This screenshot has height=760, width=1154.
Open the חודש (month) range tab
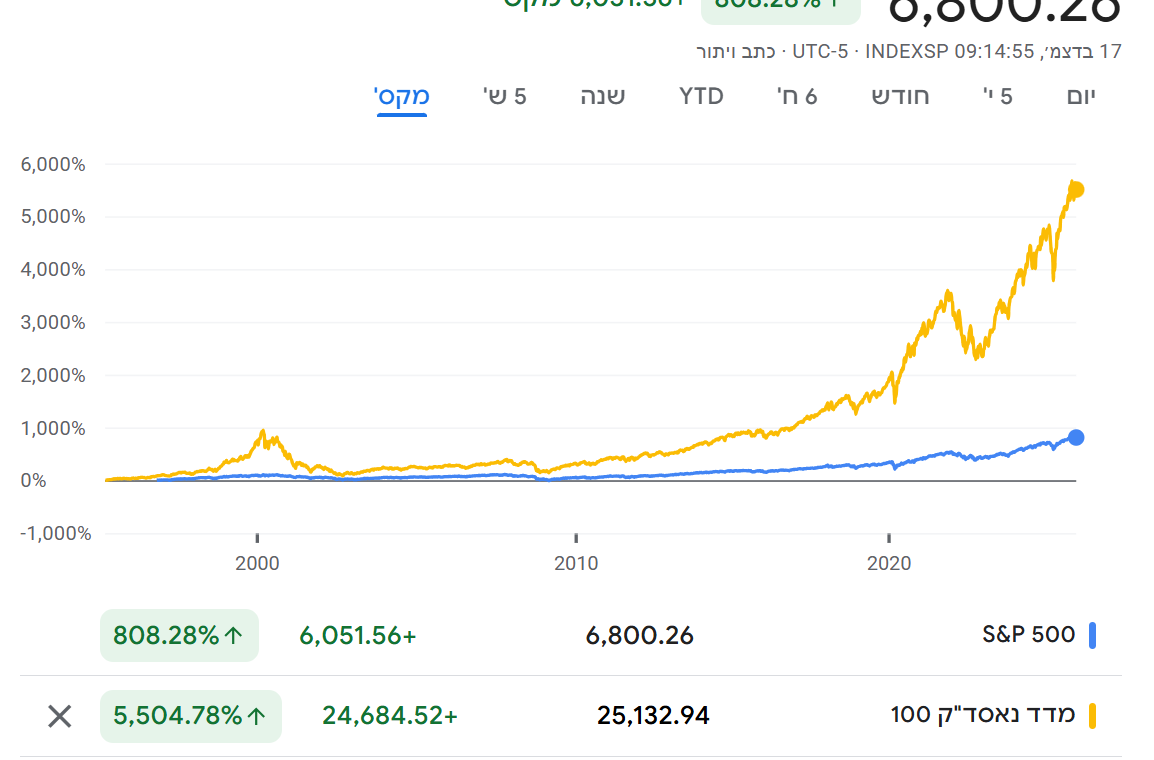point(900,96)
